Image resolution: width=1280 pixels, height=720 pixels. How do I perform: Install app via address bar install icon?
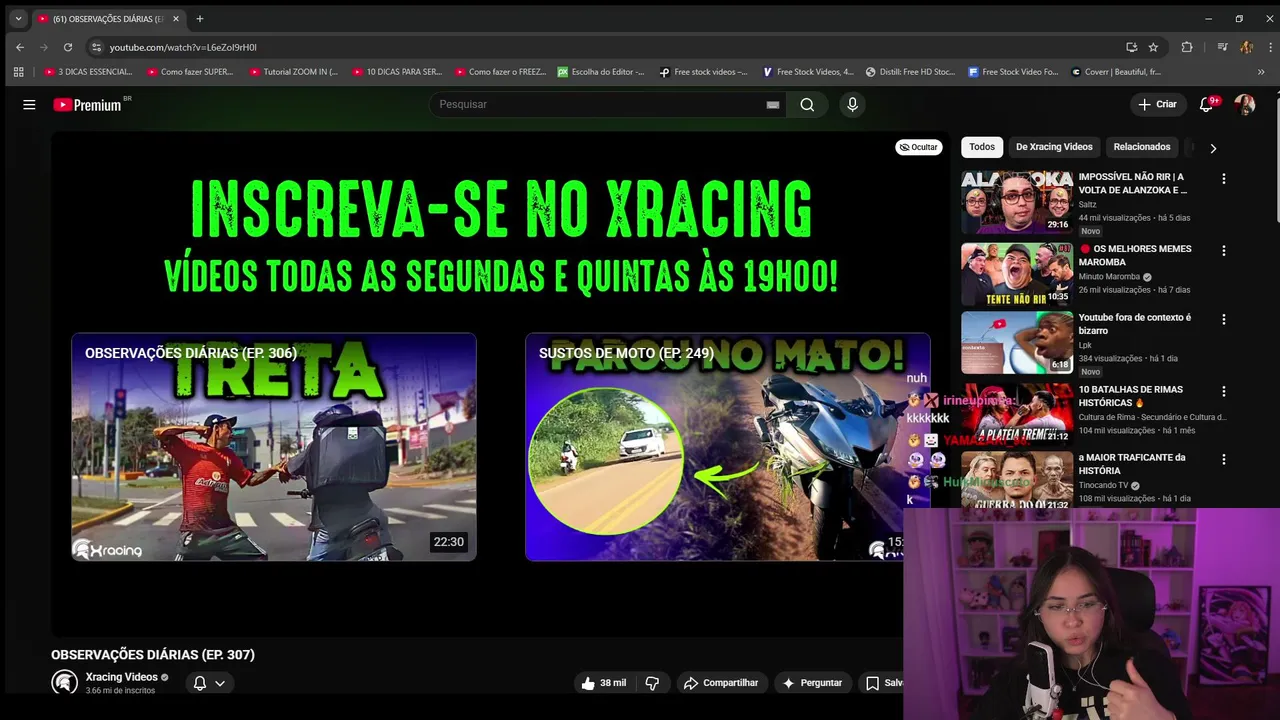pyautogui.click(x=1131, y=47)
